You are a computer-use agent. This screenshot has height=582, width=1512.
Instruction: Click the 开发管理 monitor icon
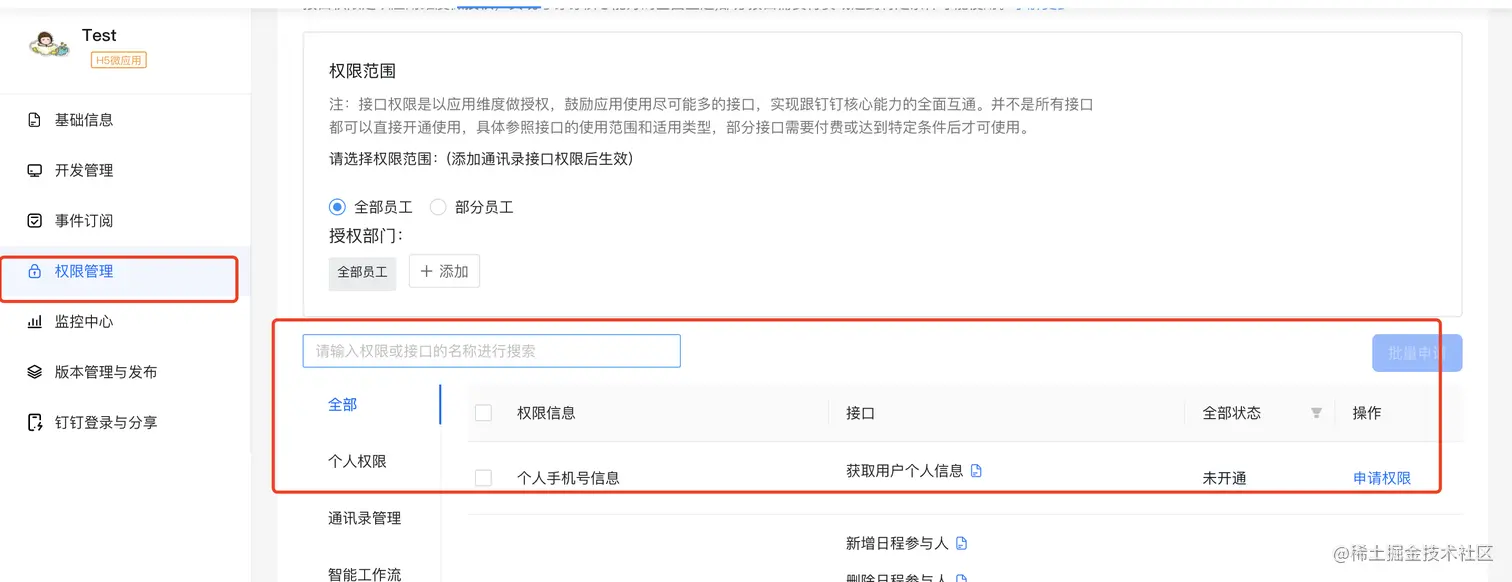tap(34, 171)
